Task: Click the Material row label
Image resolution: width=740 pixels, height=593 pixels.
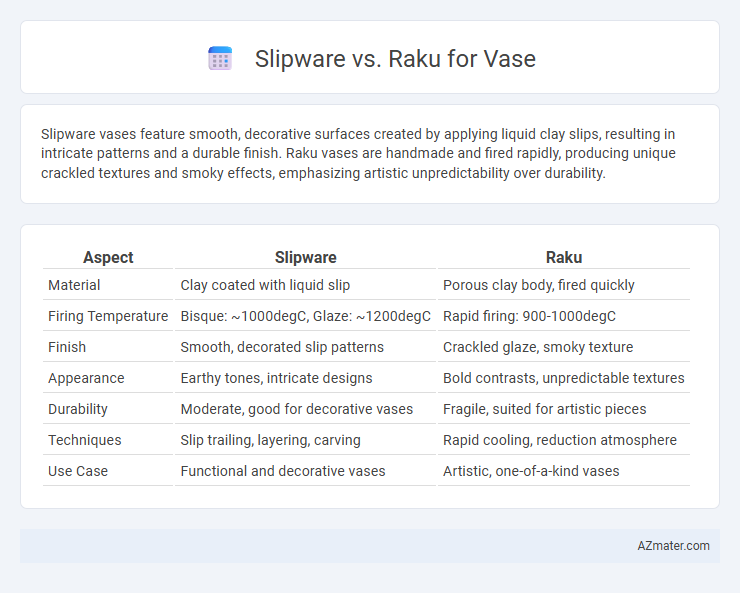Action: 74,285
